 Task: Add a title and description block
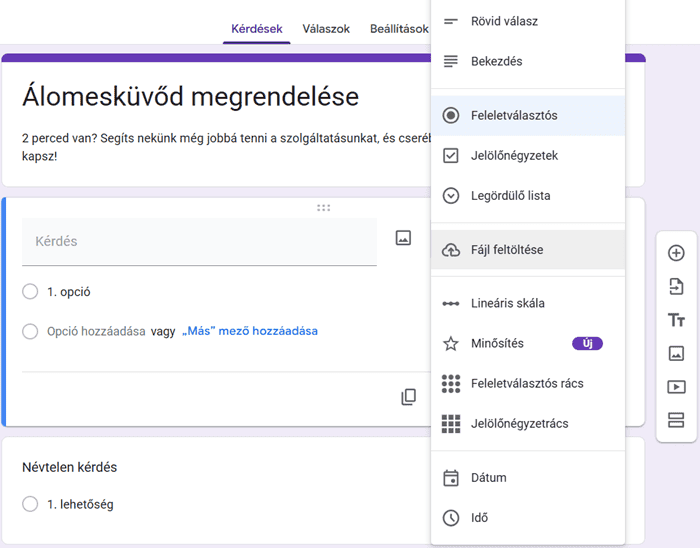(x=676, y=320)
